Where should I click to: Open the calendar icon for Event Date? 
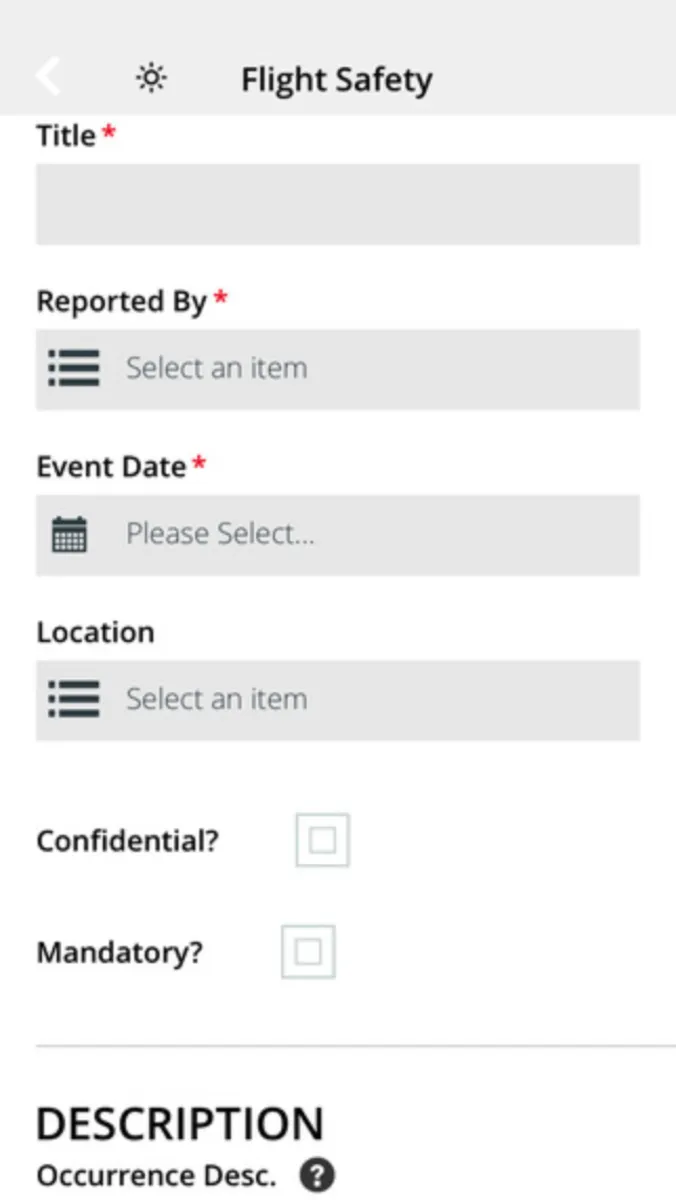pyautogui.click(x=70, y=534)
